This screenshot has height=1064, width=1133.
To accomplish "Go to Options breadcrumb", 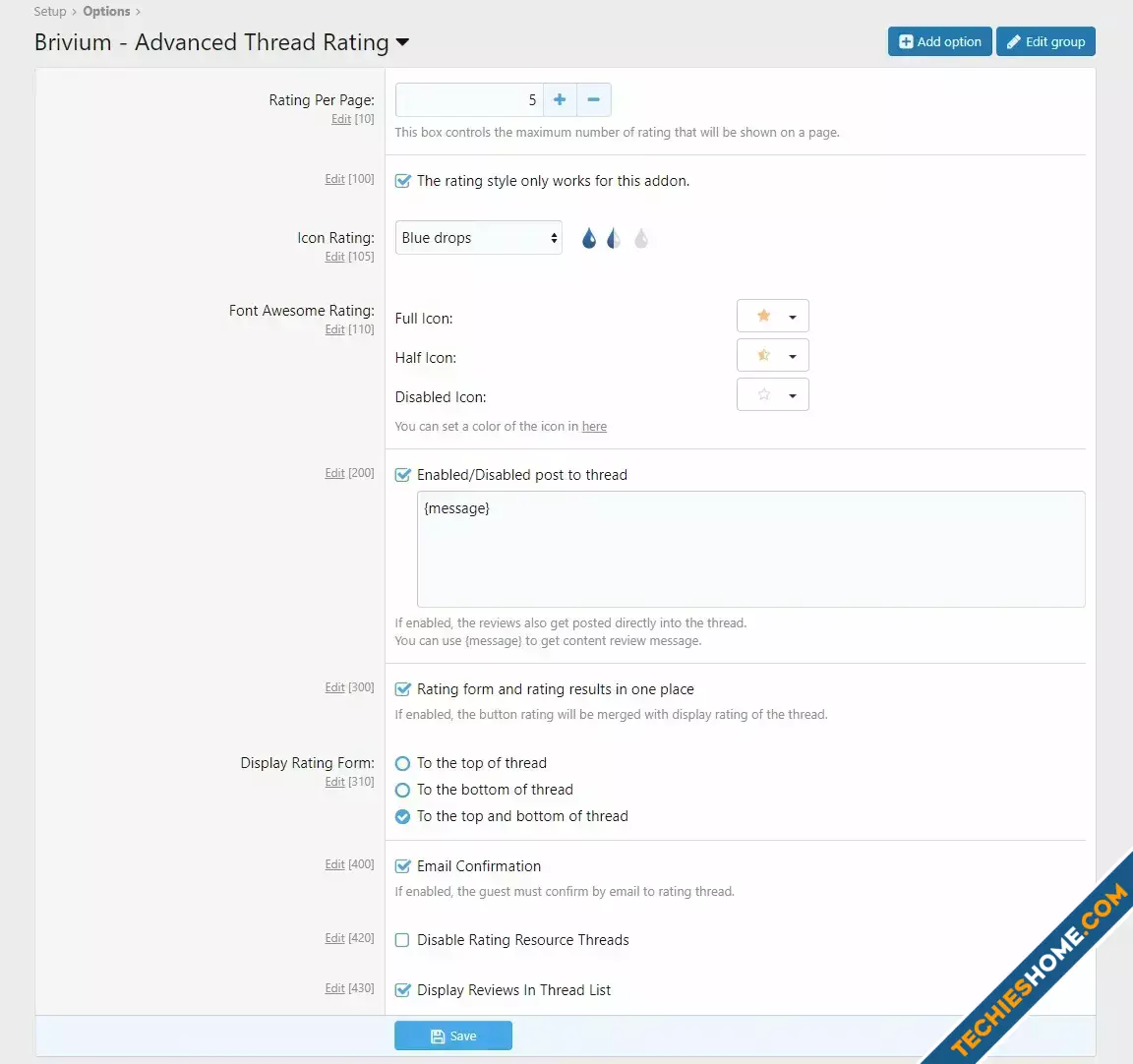I will pyautogui.click(x=106, y=11).
